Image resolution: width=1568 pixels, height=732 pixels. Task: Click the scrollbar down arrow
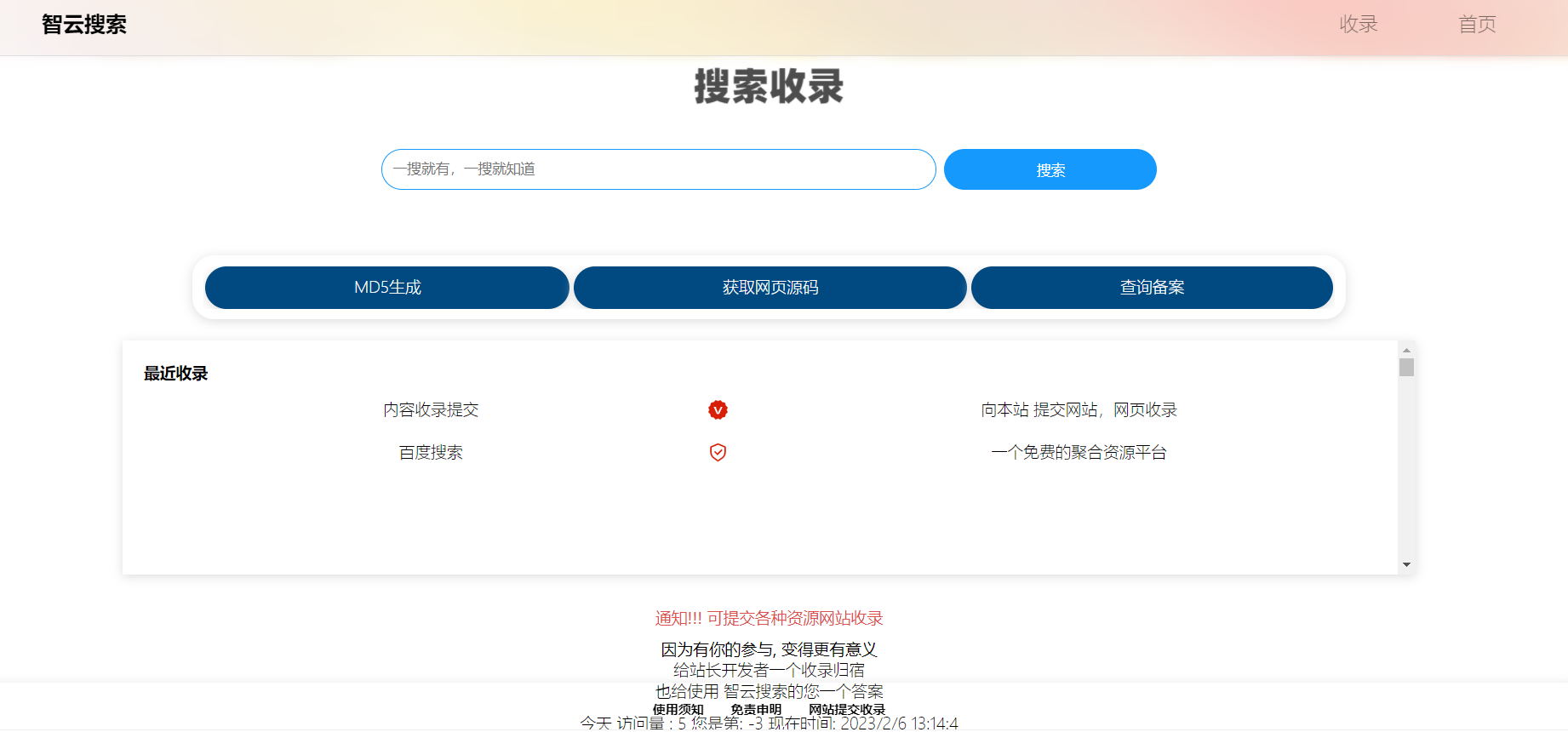coord(1406,564)
